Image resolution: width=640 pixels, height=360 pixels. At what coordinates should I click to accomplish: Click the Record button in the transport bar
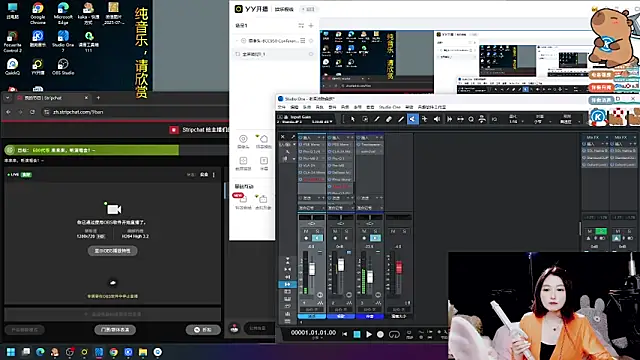[380, 334]
